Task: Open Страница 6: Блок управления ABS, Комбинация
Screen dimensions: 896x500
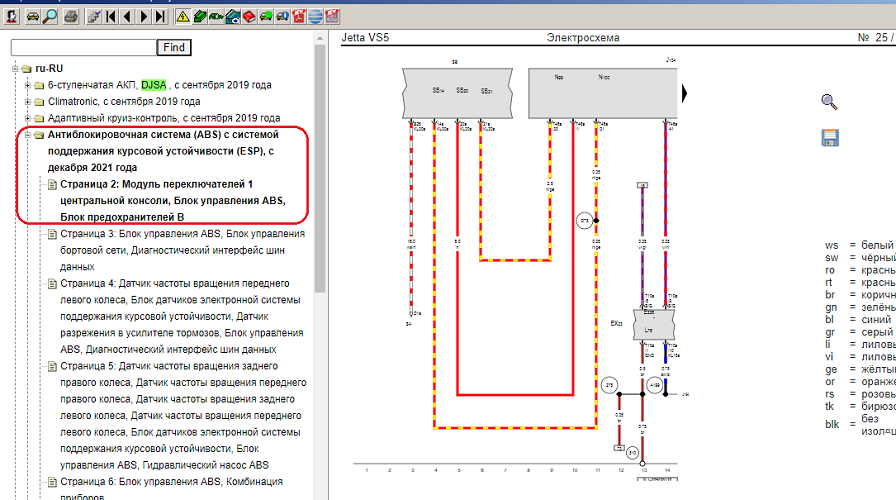Action: coord(171,489)
